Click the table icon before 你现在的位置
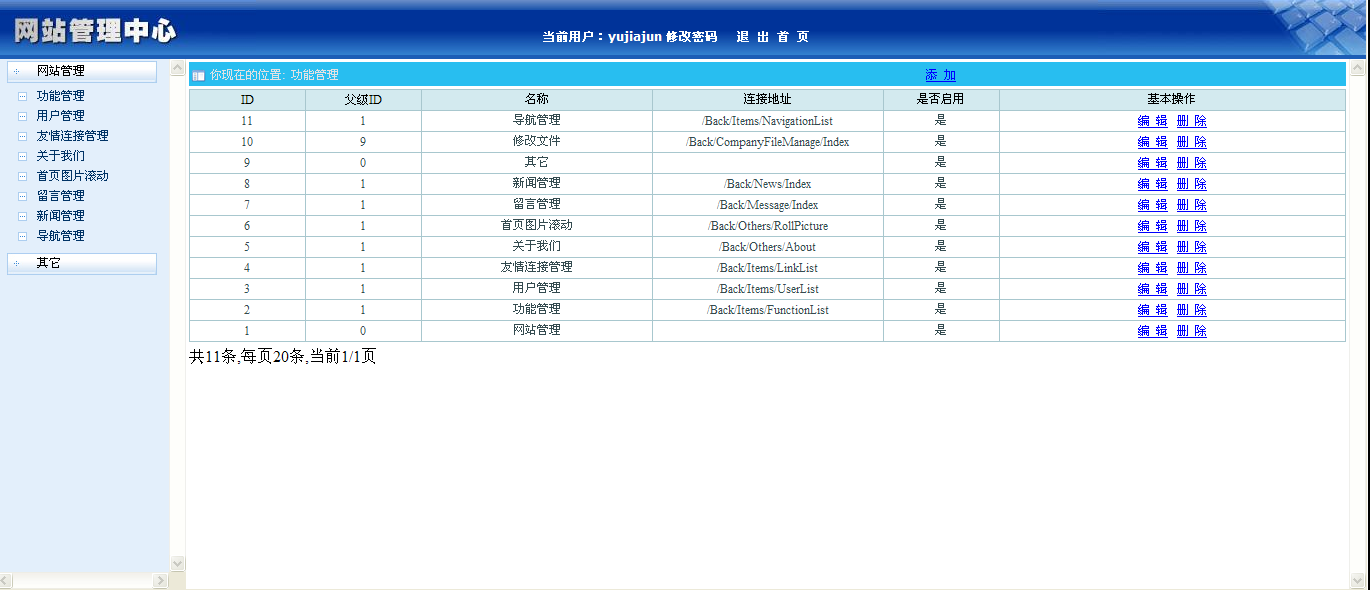The width and height of the screenshot is (1370, 590). coord(198,75)
